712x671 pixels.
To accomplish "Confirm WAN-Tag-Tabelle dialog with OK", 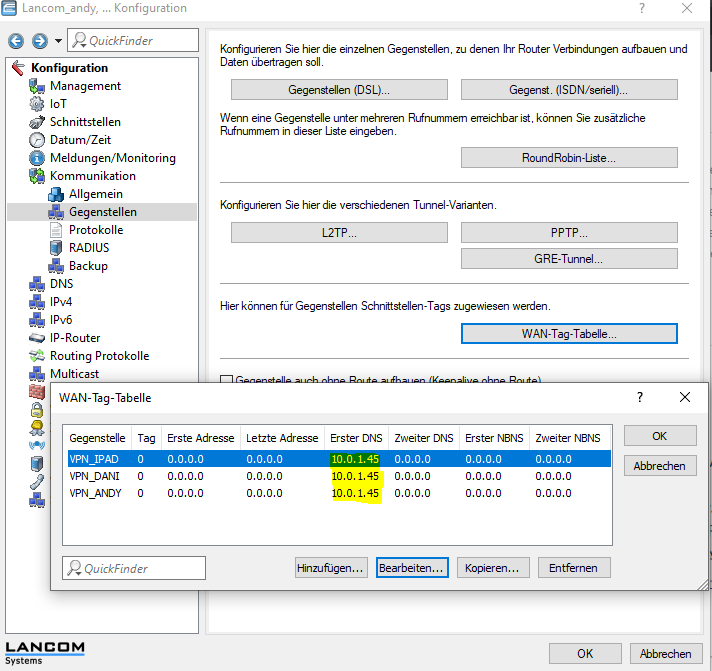I will coord(660,436).
